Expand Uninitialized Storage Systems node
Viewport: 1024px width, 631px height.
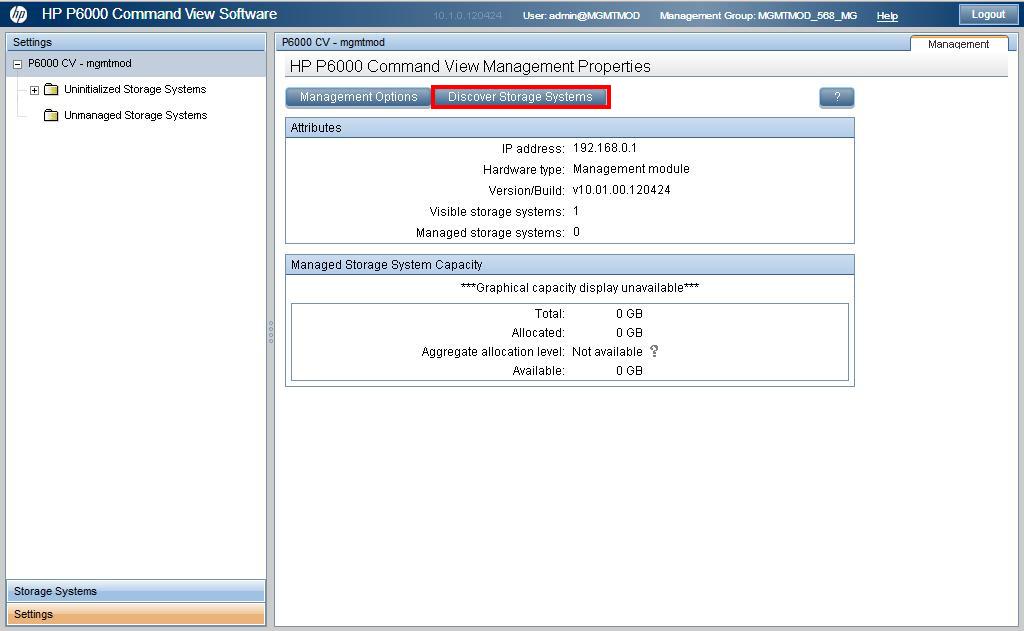(35, 90)
